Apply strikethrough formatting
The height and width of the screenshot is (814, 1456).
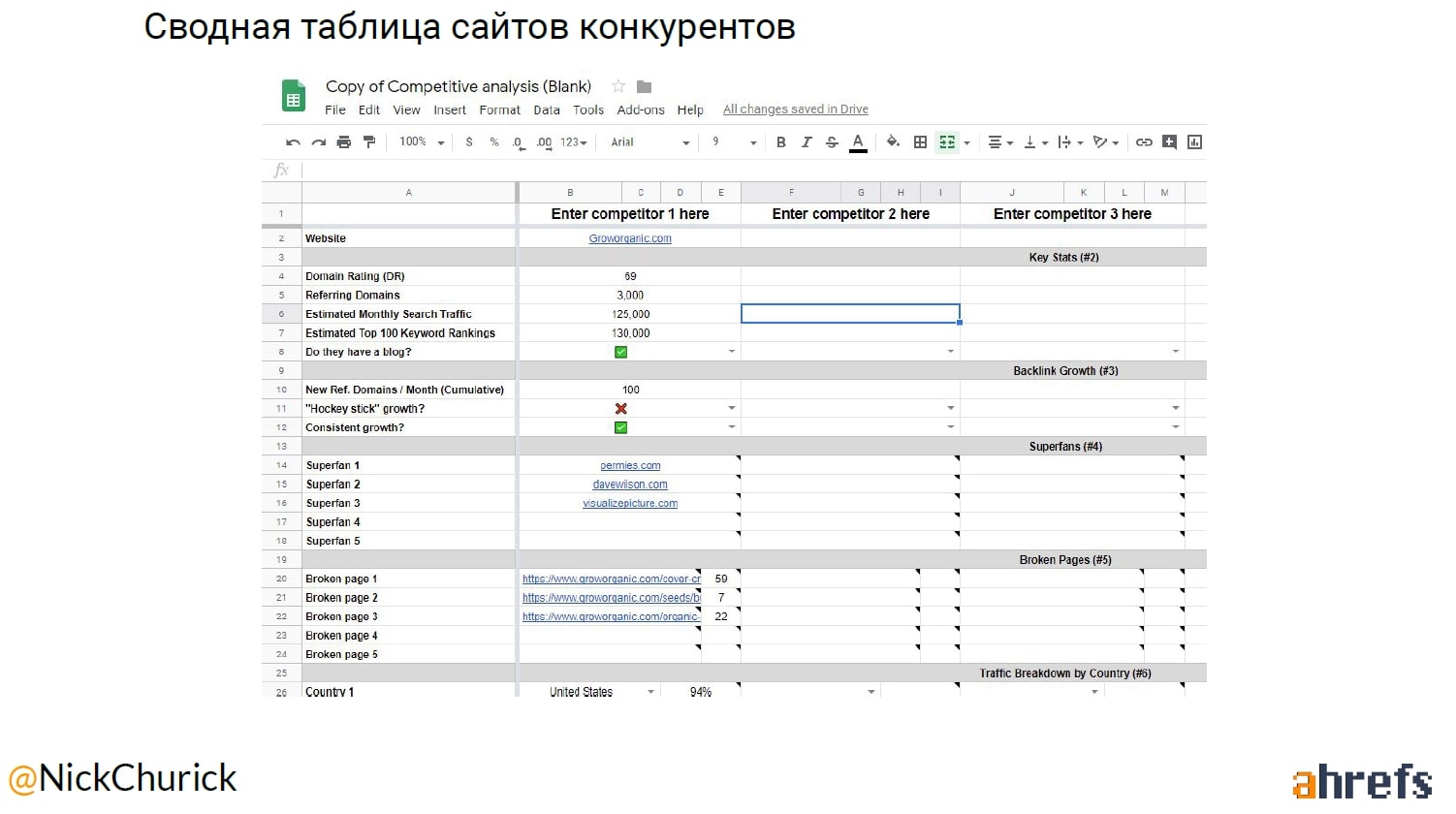coord(832,142)
